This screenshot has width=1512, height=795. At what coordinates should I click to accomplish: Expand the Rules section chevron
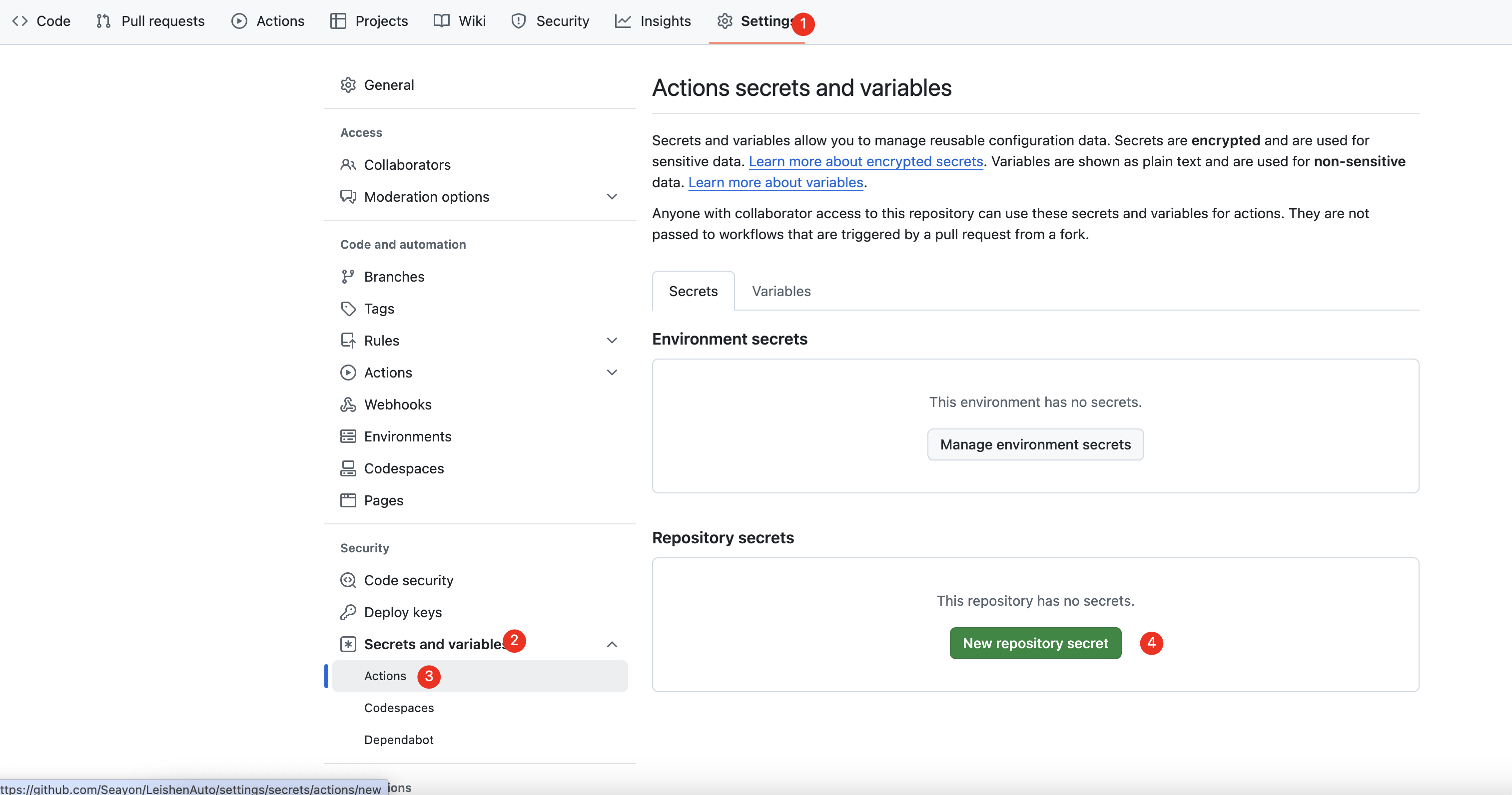point(612,340)
